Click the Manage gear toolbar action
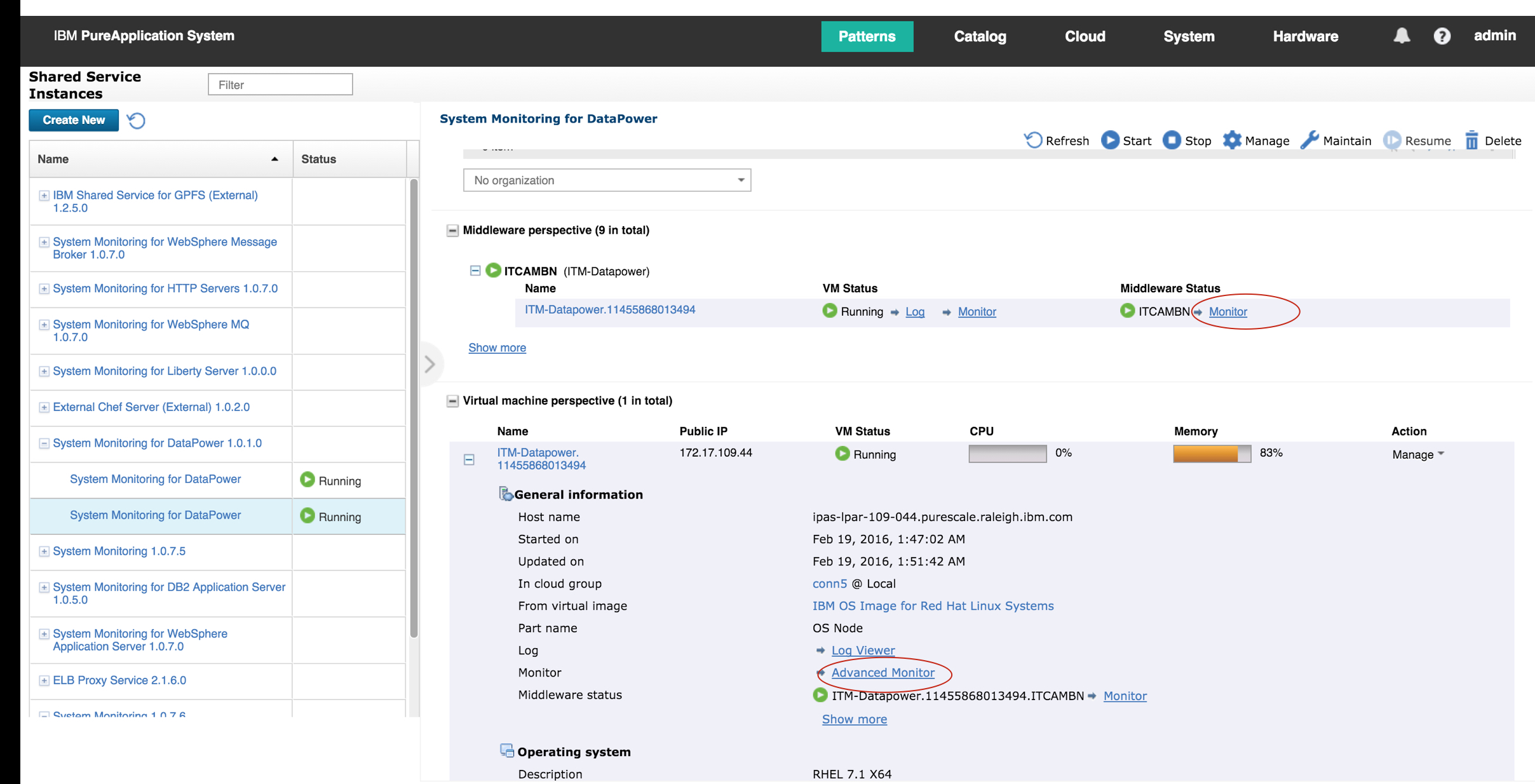This screenshot has height=784, width=1535. pyautogui.click(x=1256, y=140)
